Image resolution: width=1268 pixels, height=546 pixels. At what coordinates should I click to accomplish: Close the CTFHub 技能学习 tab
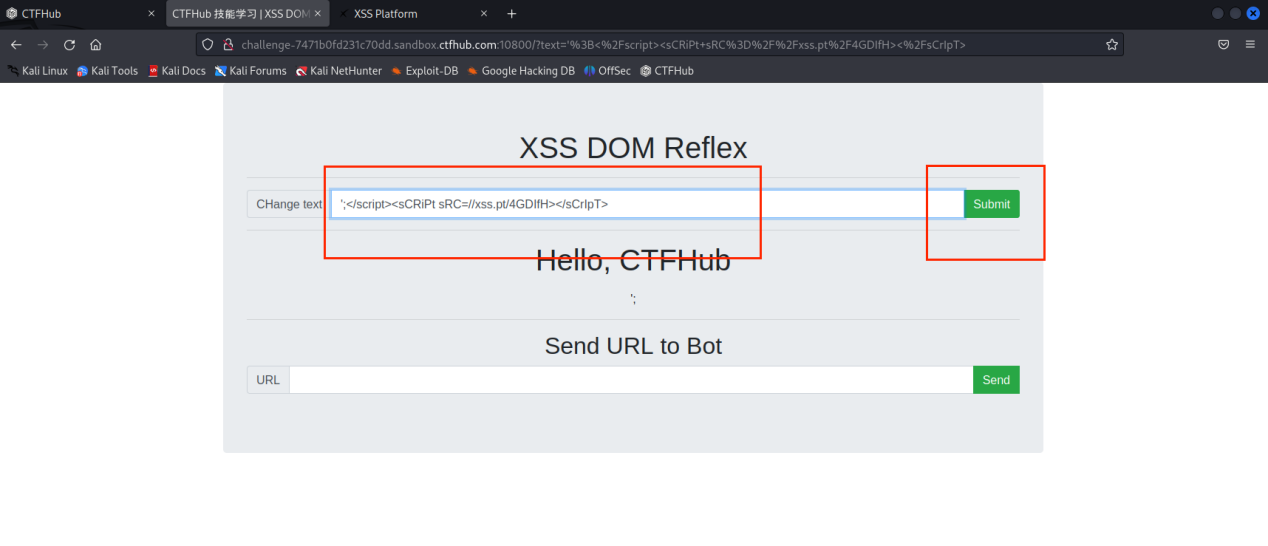pyautogui.click(x=318, y=14)
